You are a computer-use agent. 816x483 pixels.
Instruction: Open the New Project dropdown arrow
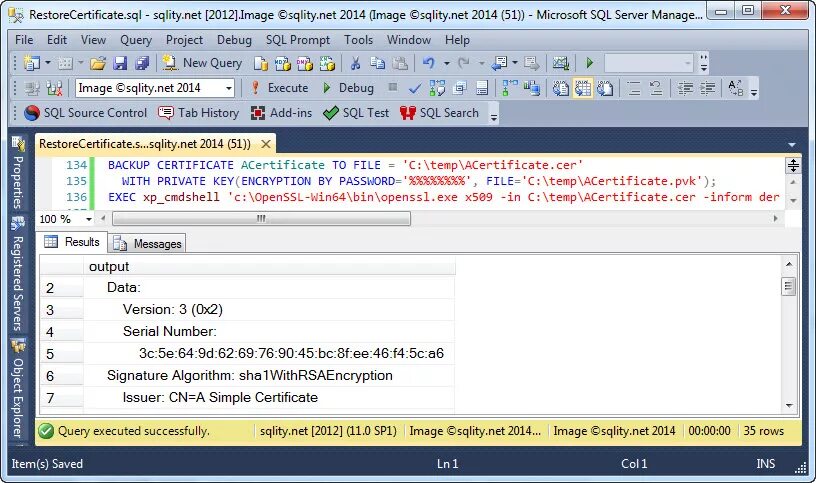tap(48, 63)
